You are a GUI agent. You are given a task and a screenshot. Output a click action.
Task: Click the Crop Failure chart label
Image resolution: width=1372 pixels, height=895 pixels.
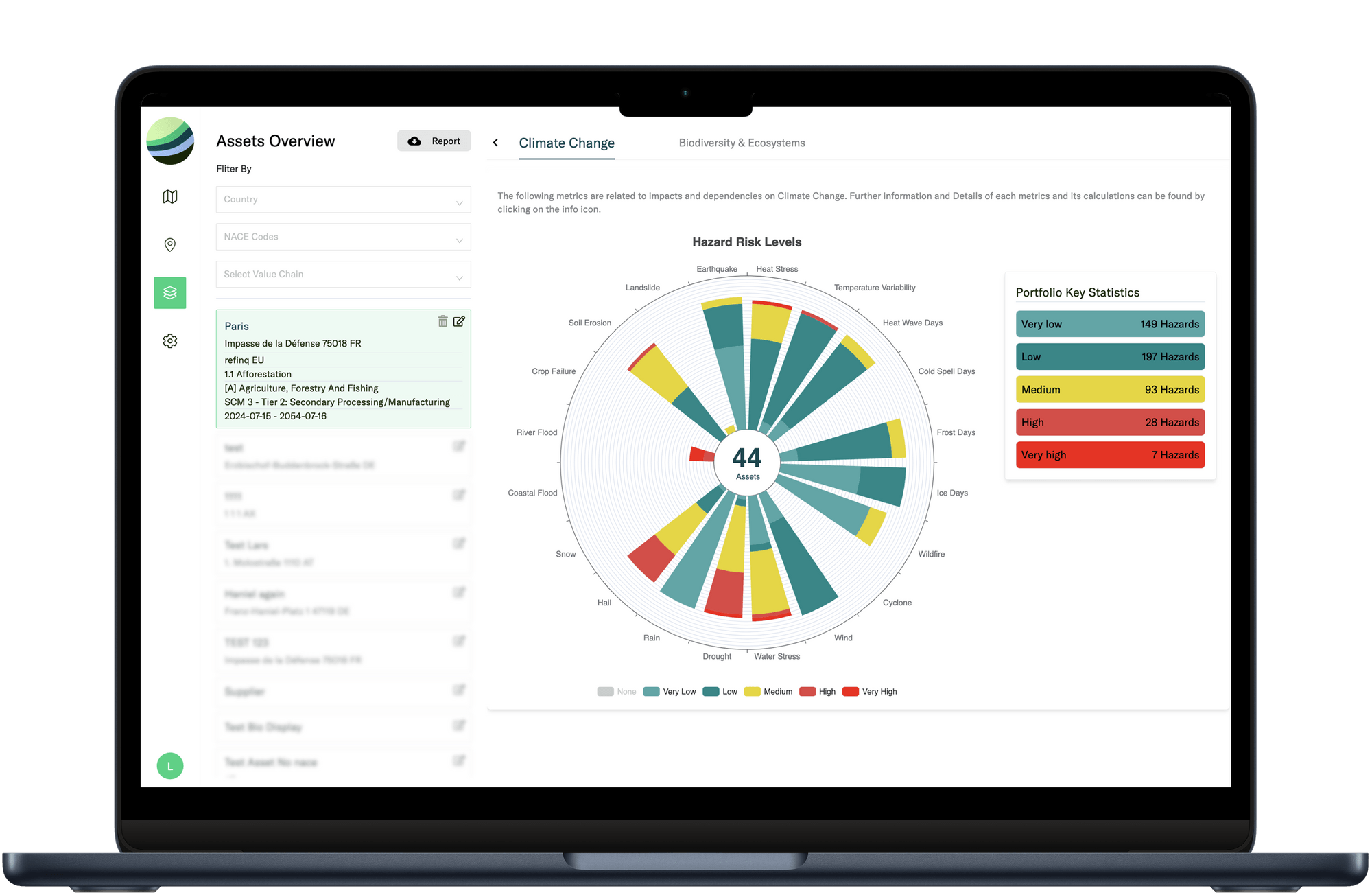[x=554, y=371]
